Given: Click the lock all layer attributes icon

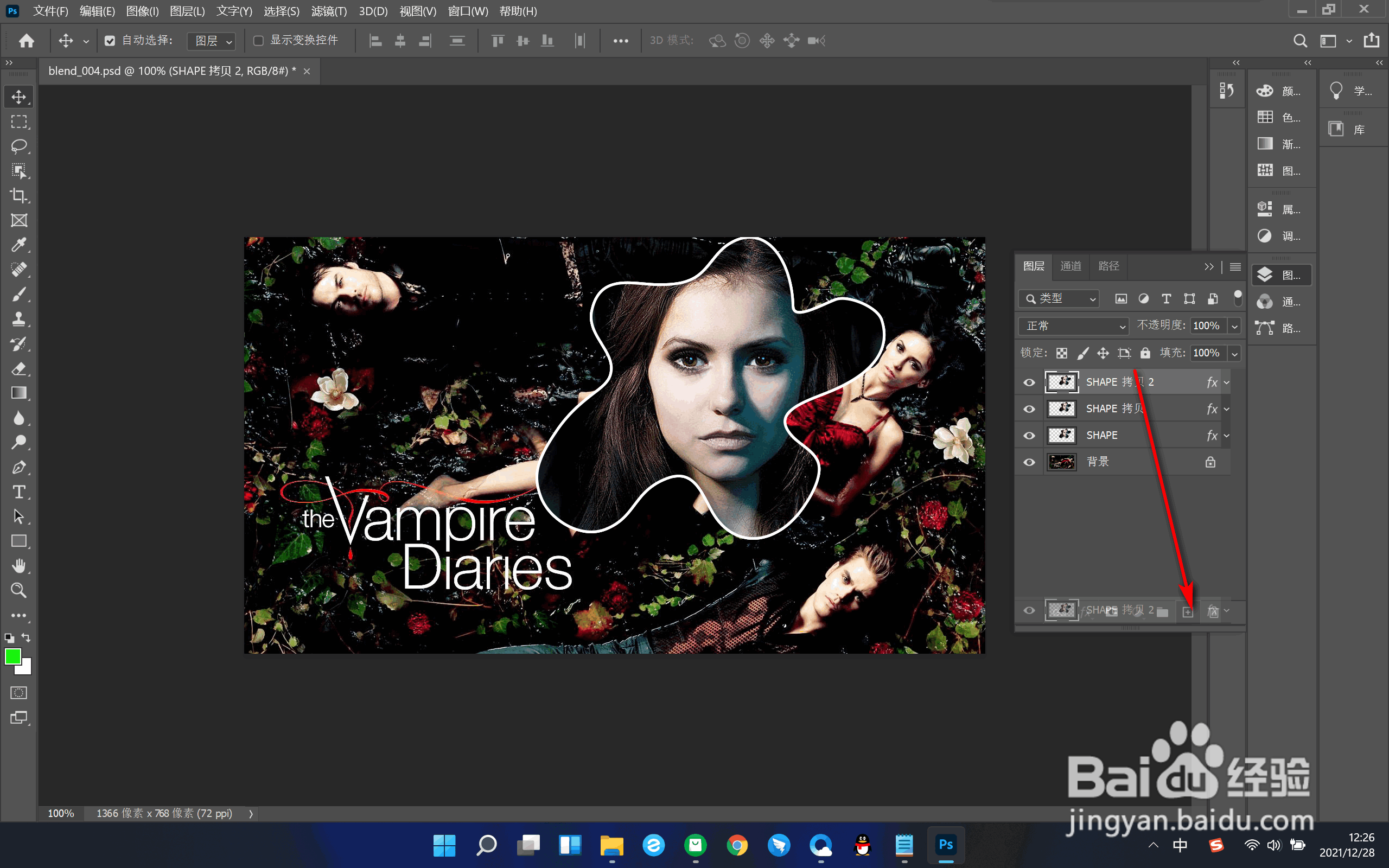Looking at the screenshot, I should coord(1145,353).
